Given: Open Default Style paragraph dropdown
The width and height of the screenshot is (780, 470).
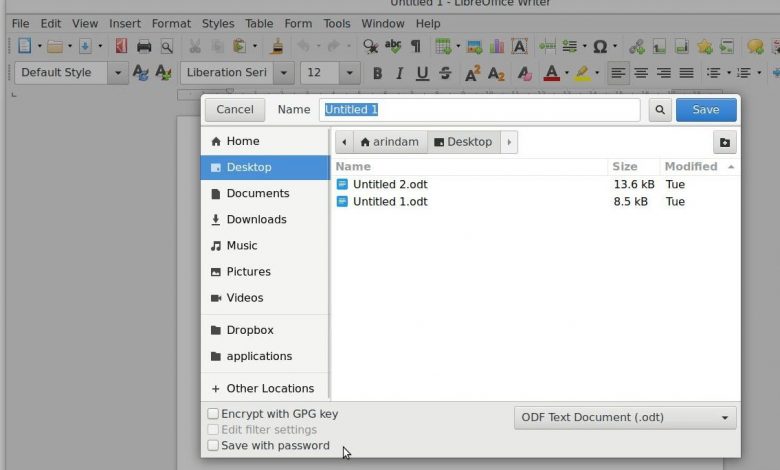Looking at the screenshot, I should (118, 73).
